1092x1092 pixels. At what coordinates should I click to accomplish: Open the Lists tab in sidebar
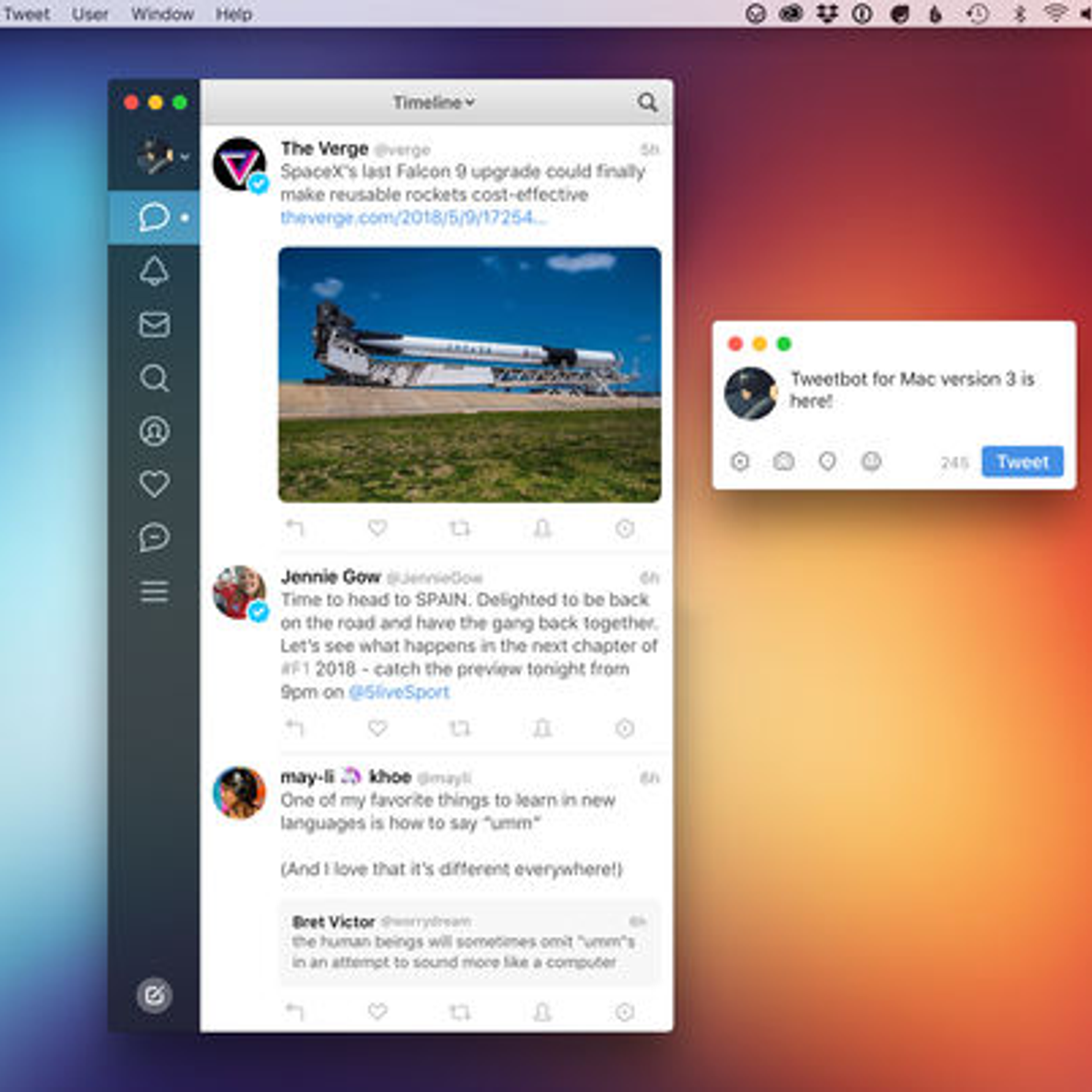[x=154, y=591]
